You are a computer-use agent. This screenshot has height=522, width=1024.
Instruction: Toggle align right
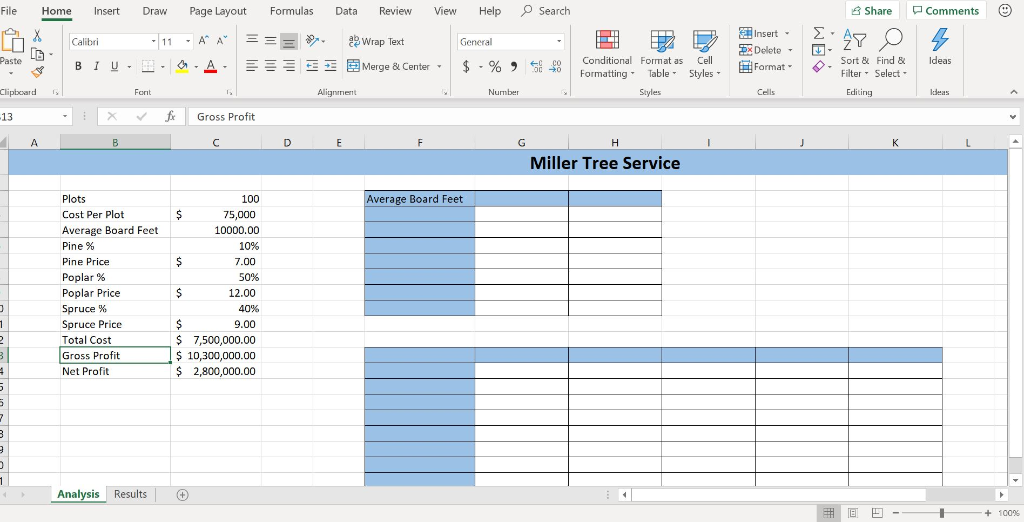(289, 66)
